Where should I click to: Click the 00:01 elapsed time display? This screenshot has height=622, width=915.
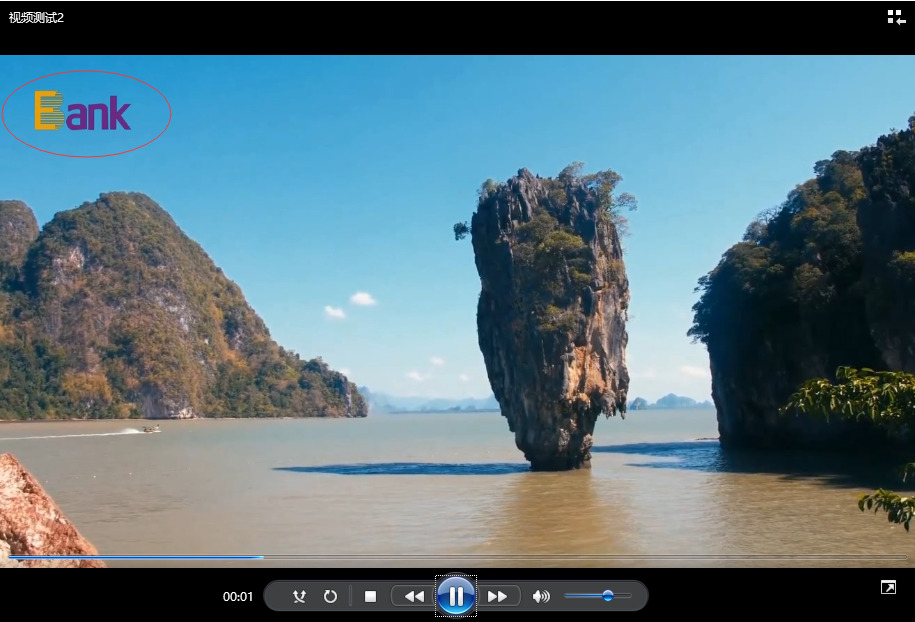[x=238, y=597]
